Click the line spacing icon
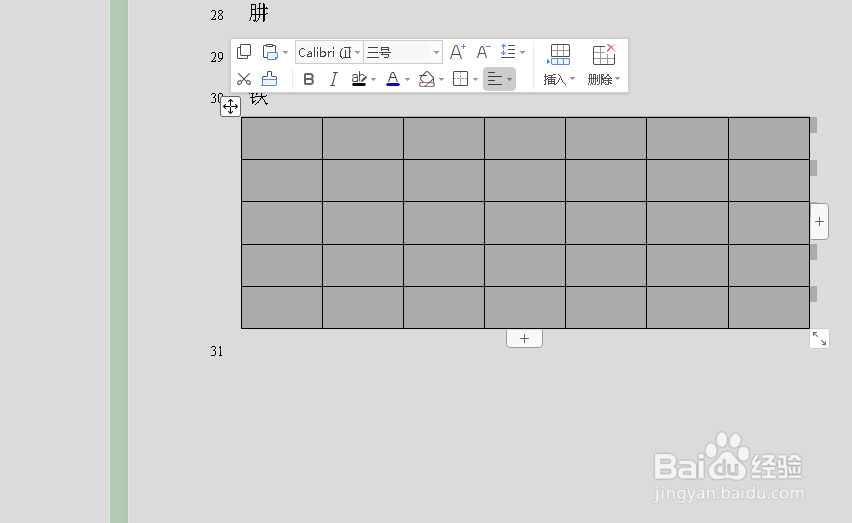The image size is (852, 523). coord(508,52)
